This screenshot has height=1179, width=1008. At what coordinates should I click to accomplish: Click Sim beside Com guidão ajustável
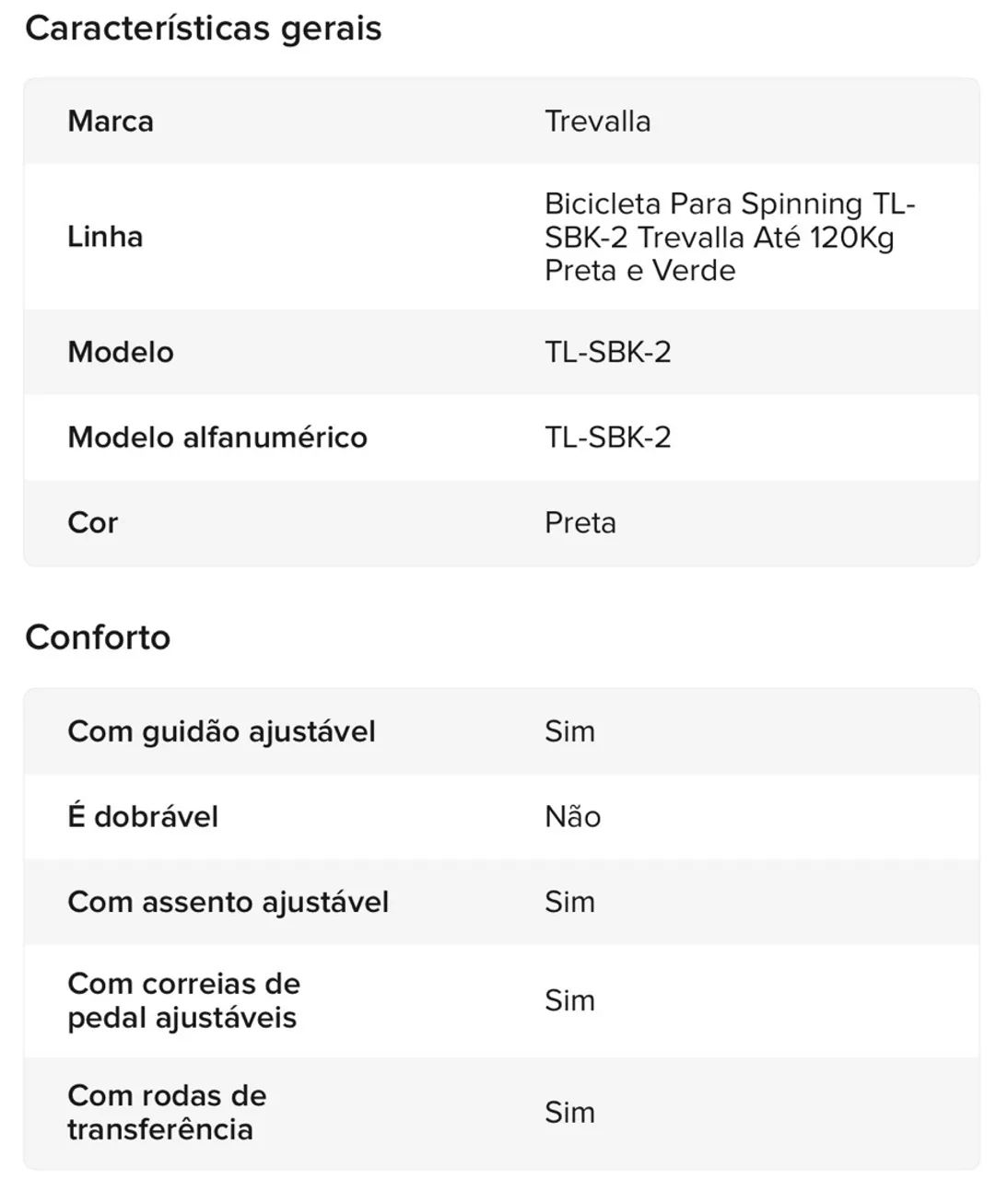coord(569,731)
